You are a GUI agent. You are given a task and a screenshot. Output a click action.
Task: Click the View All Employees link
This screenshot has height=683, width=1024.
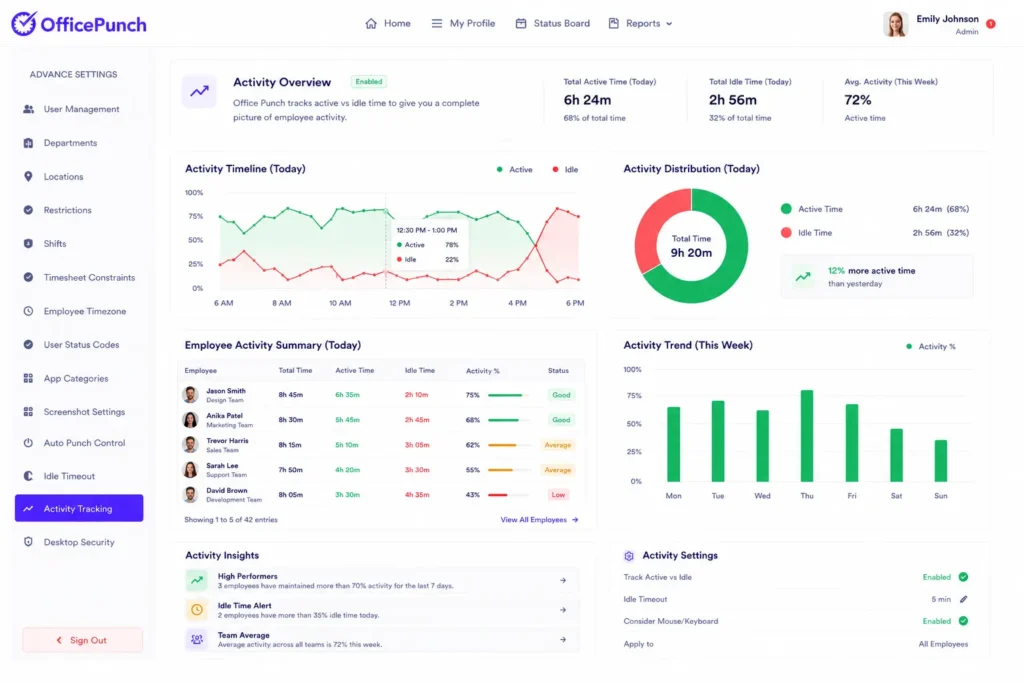pos(539,520)
